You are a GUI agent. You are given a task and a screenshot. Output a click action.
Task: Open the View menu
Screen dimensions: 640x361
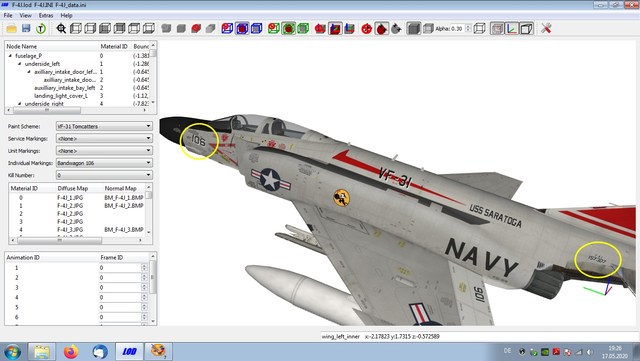pyautogui.click(x=25, y=16)
